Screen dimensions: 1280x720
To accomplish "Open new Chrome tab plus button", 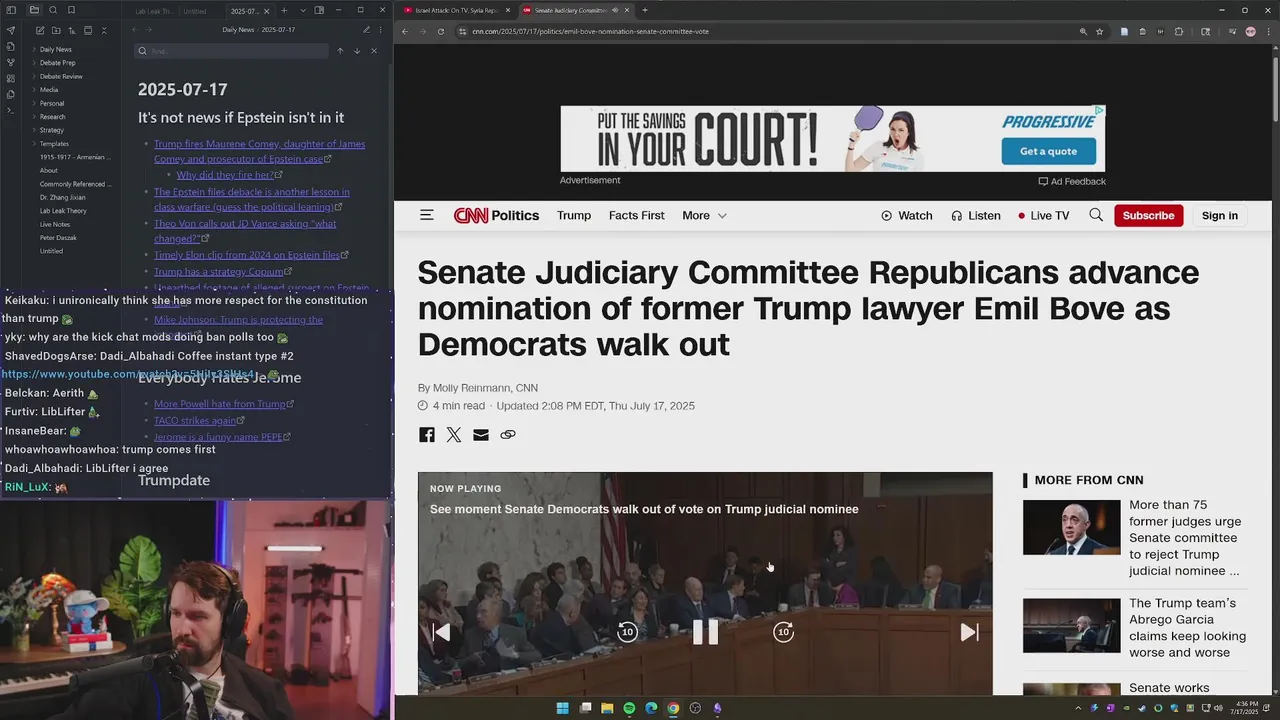I will coord(644,10).
